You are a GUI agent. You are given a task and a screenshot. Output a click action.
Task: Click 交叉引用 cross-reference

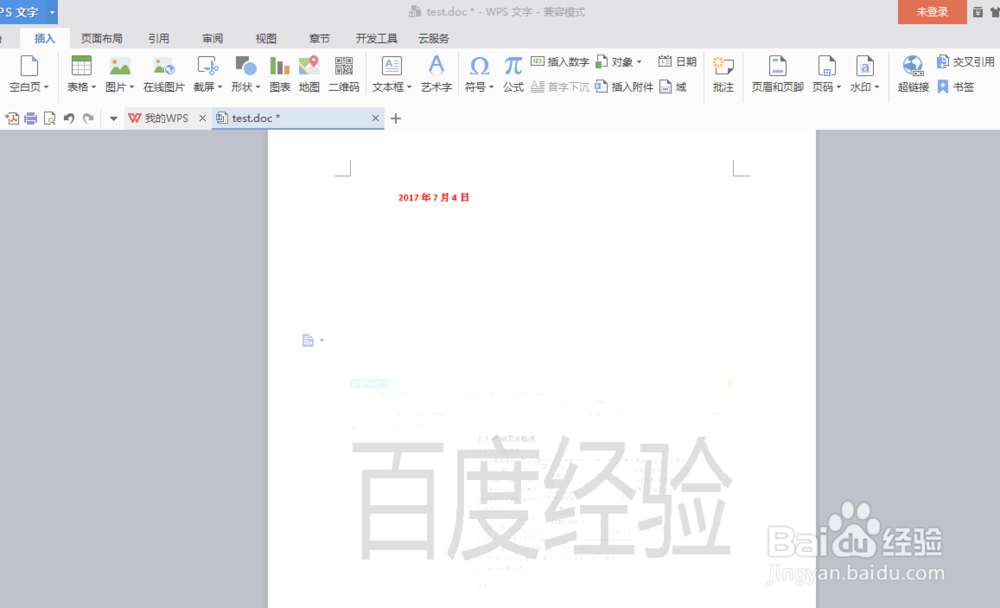pos(965,62)
